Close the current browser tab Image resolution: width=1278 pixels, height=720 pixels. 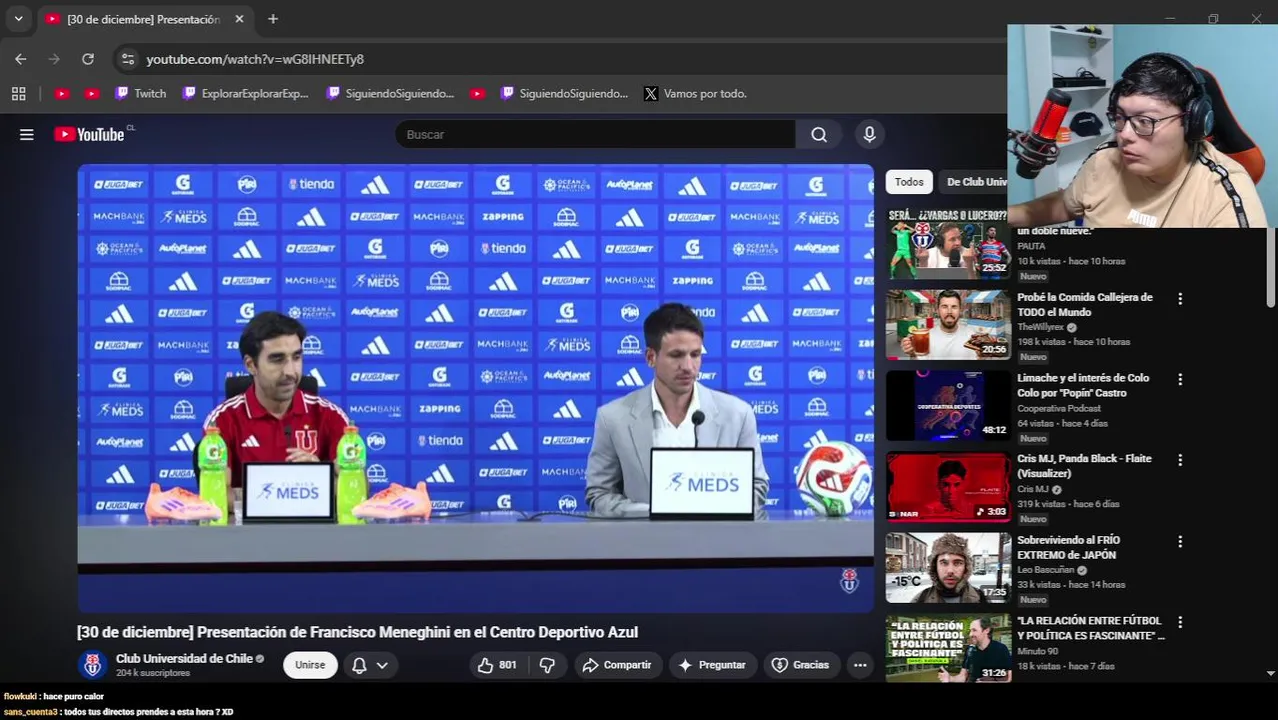[x=239, y=19]
